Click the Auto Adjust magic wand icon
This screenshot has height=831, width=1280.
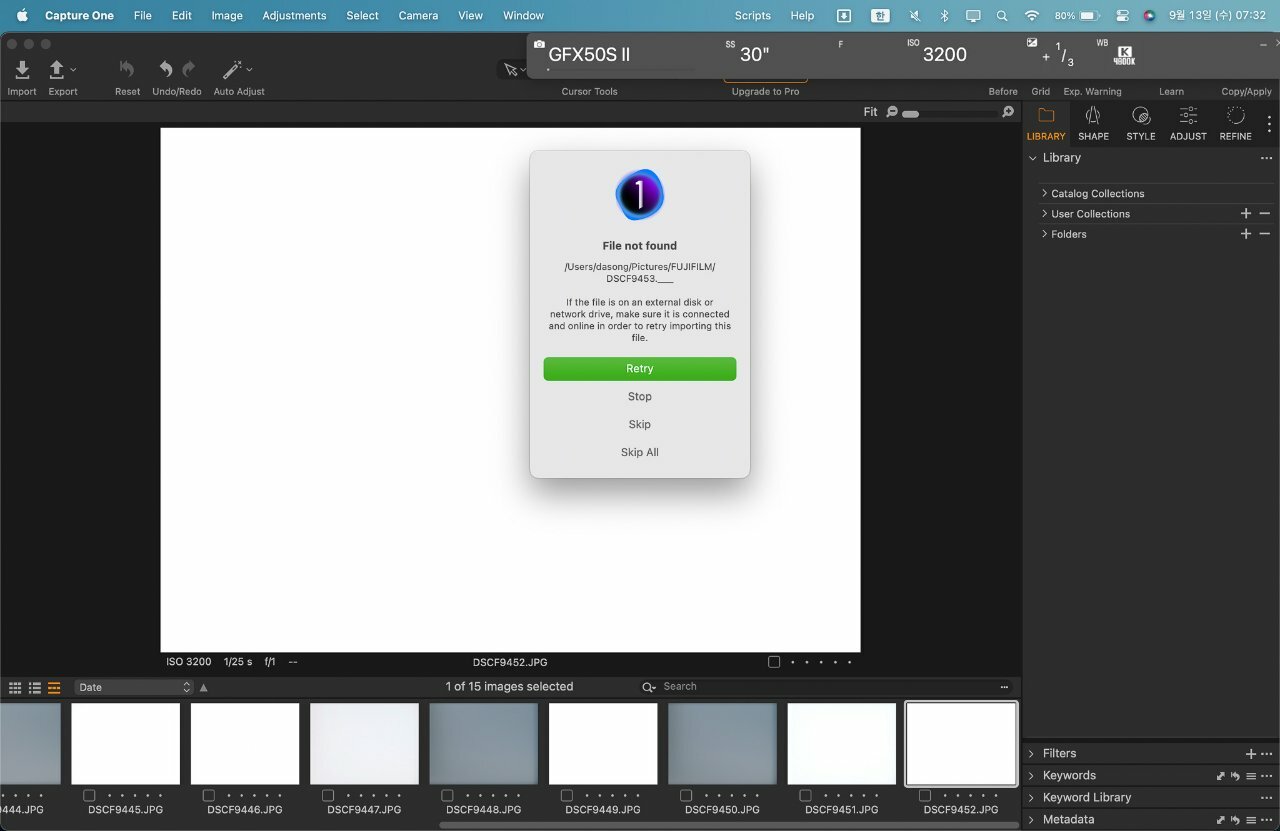pyautogui.click(x=232, y=70)
